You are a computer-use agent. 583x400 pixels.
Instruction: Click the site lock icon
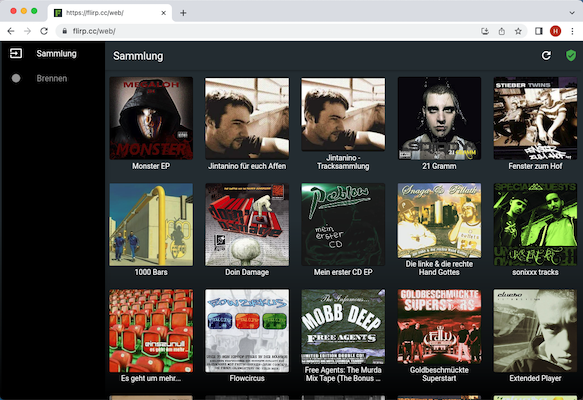pyautogui.click(x=65, y=31)
